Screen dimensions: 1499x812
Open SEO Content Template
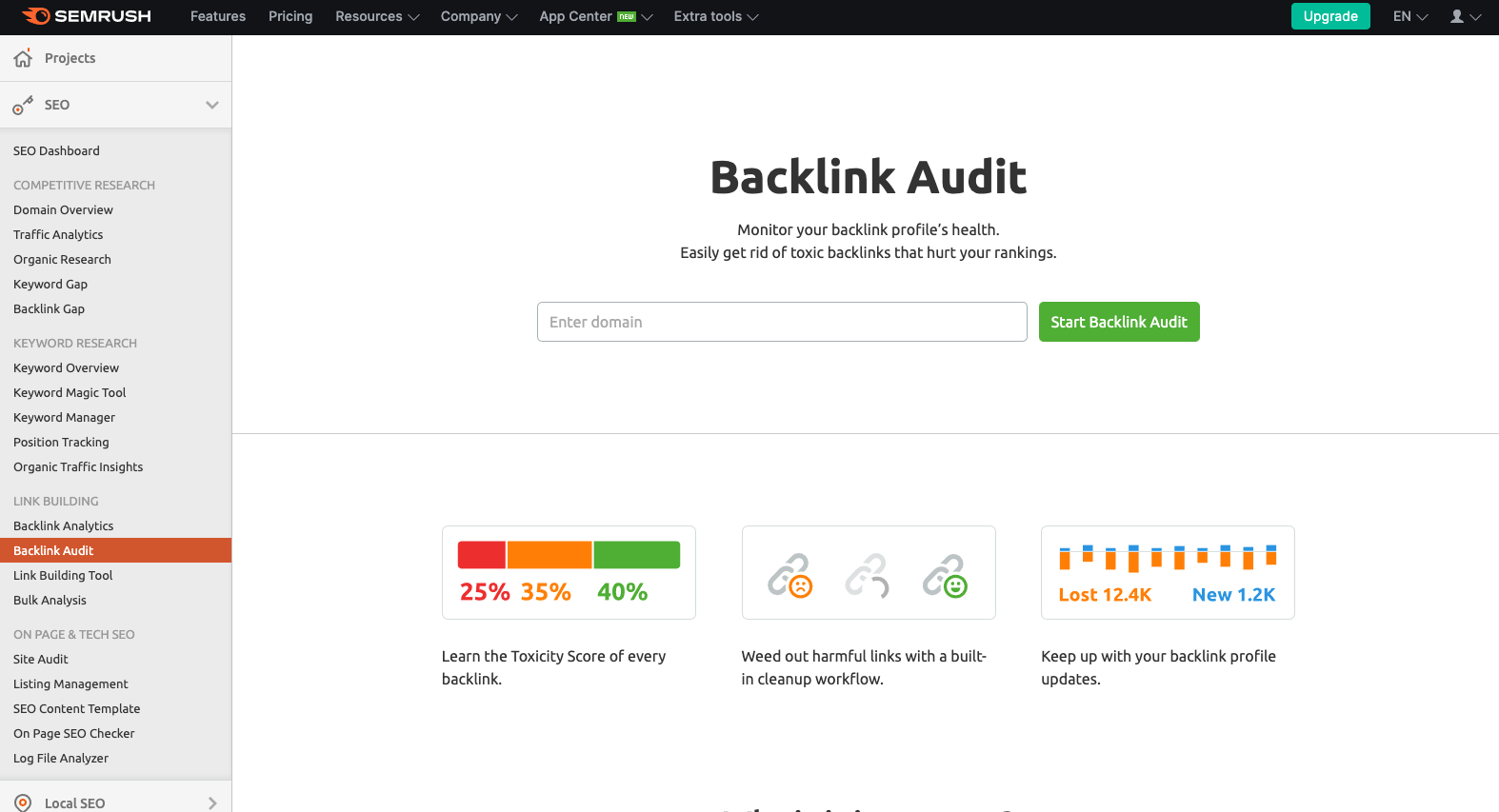click(76, 708)
